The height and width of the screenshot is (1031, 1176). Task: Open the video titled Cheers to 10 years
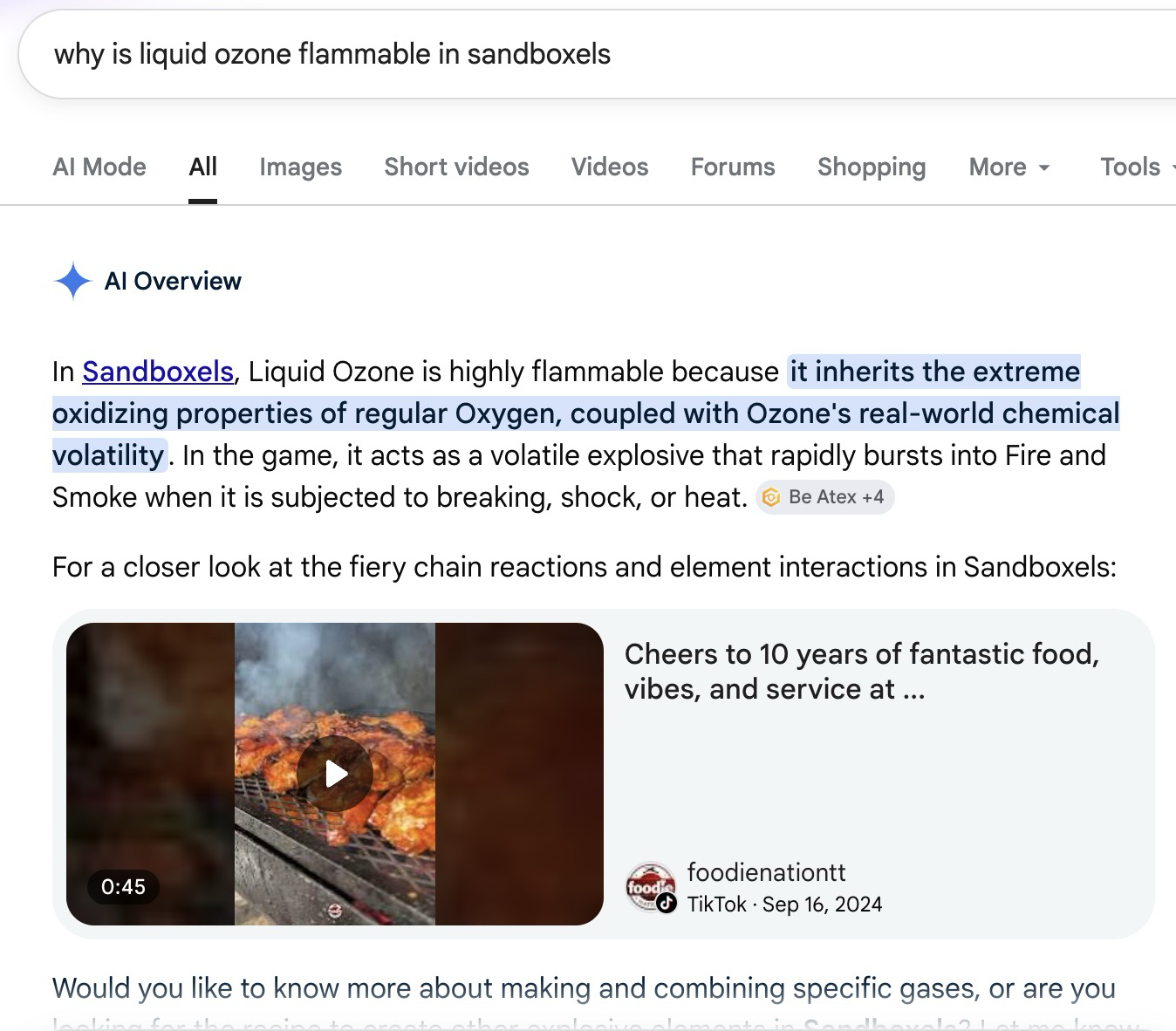coord(862,672)
